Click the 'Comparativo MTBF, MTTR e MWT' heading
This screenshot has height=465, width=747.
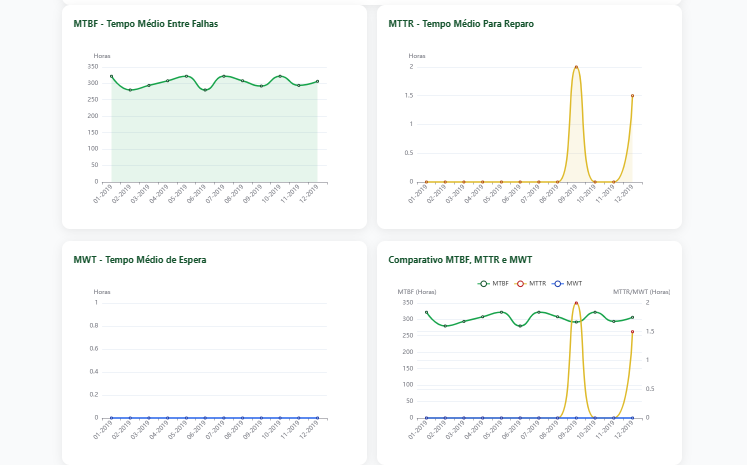(460, 260)
